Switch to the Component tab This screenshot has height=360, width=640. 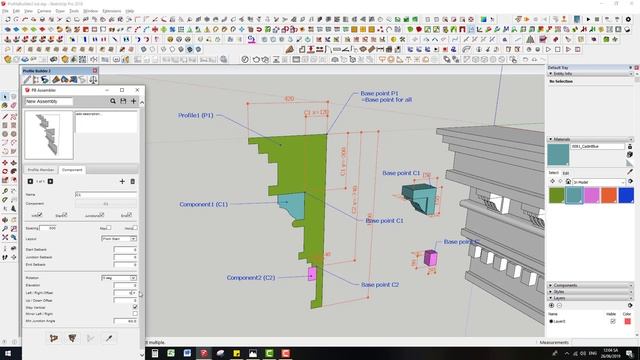point(72,170)
